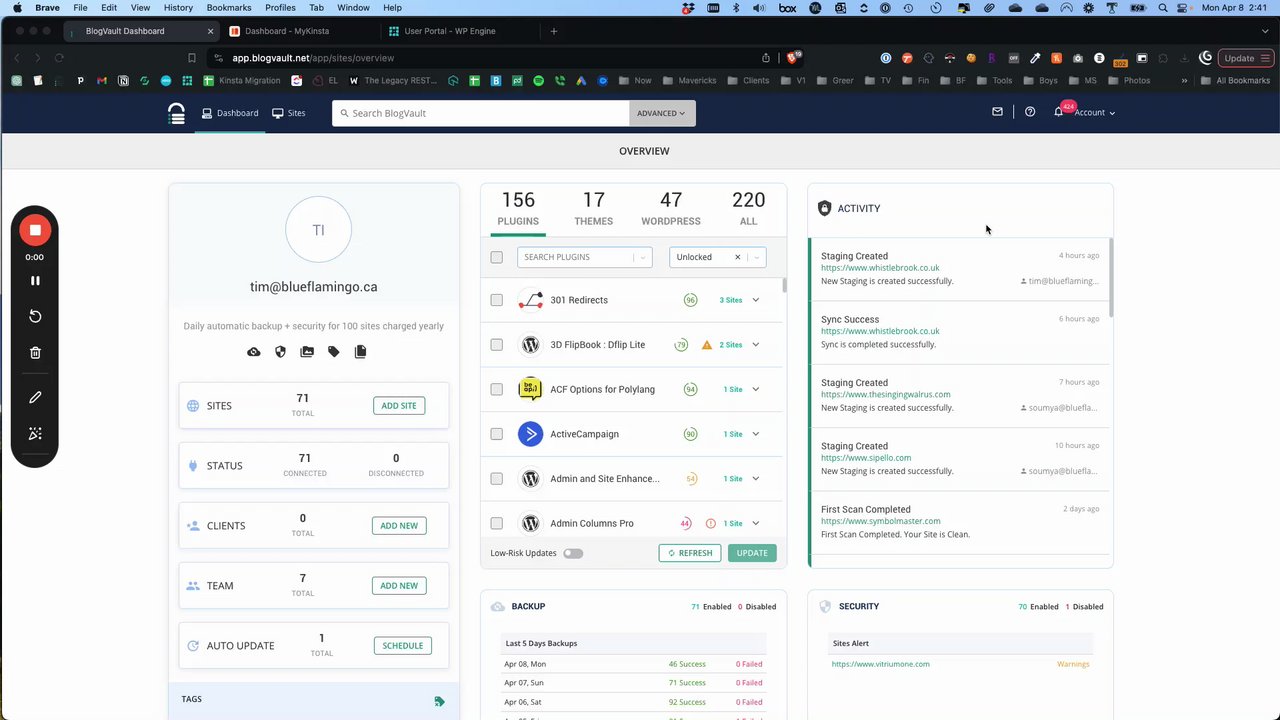The height and width of the screenshot is (720, 1280).
Task: Click the Brave Shields icon in address bar
Action: click(x=795, y=58)
